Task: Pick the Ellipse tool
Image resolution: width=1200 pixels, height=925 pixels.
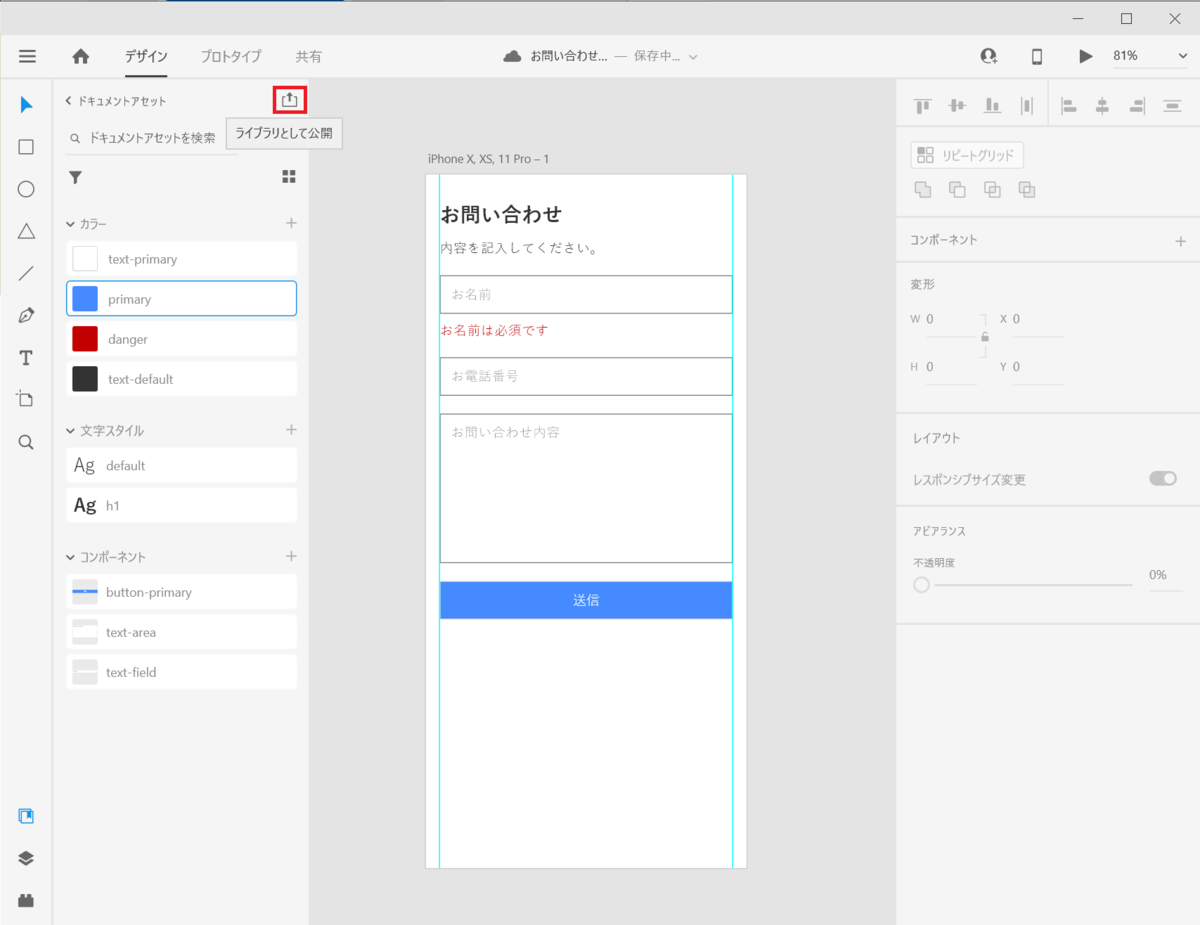Action: (27, 189)
